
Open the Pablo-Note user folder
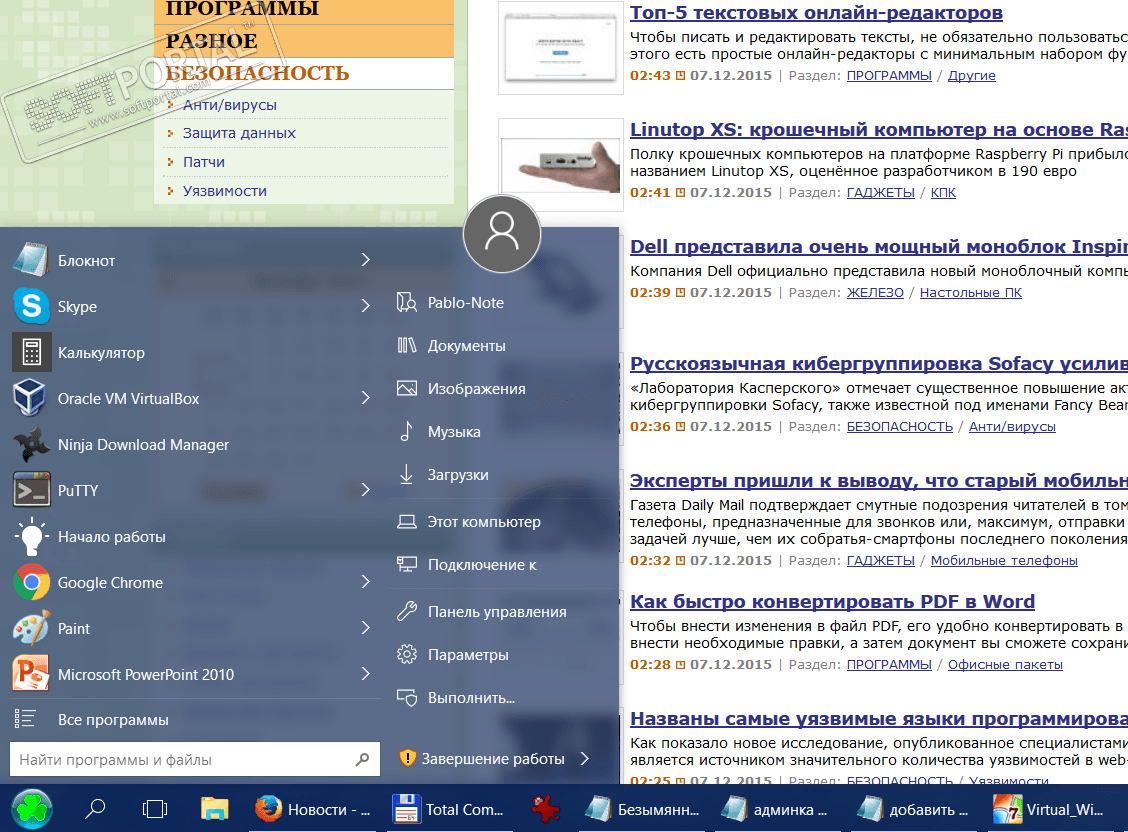click(x=465, y=303)
